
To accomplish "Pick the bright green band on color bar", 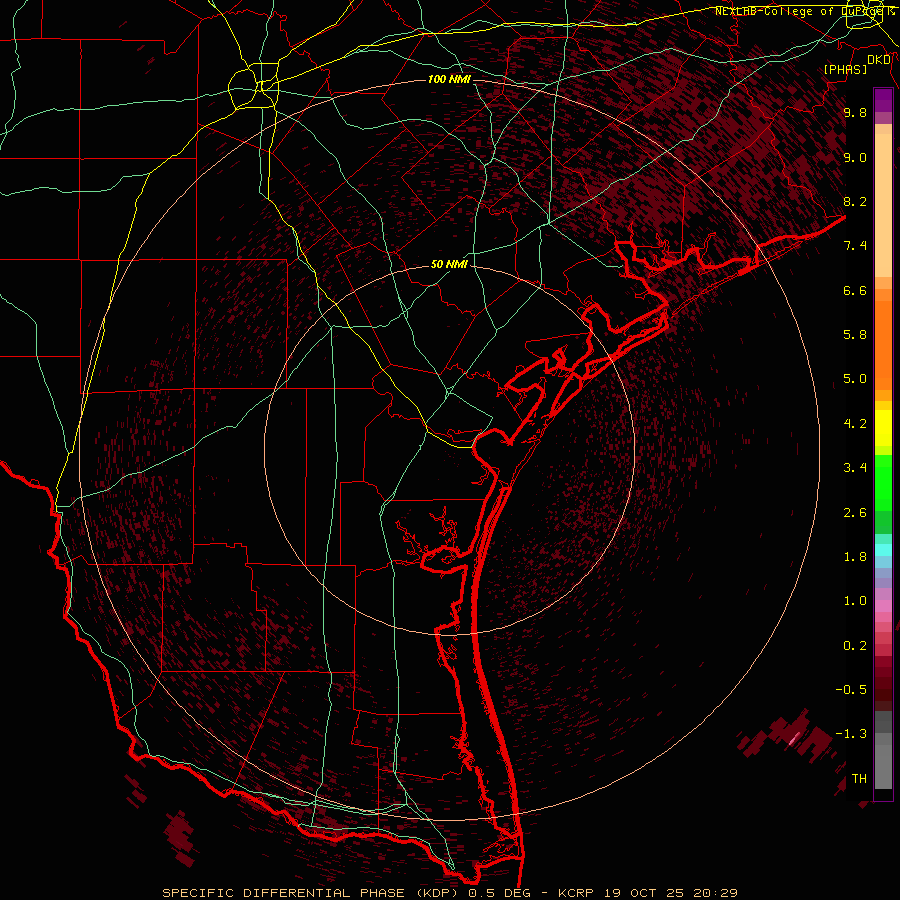I will click(883, 482).
